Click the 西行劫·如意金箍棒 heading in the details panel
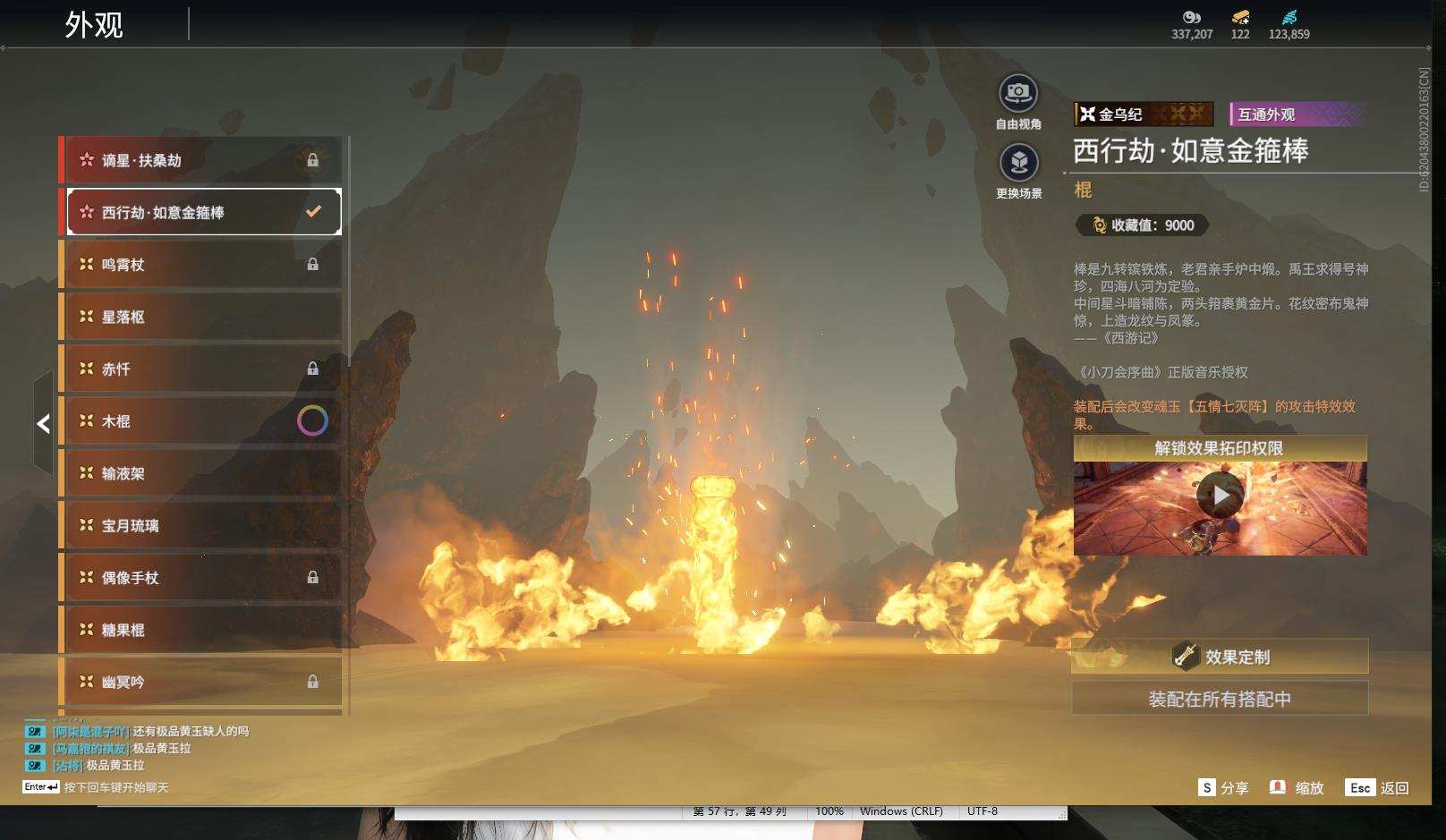Viewport: 1446px width, 840px height. pos(1191,150)
